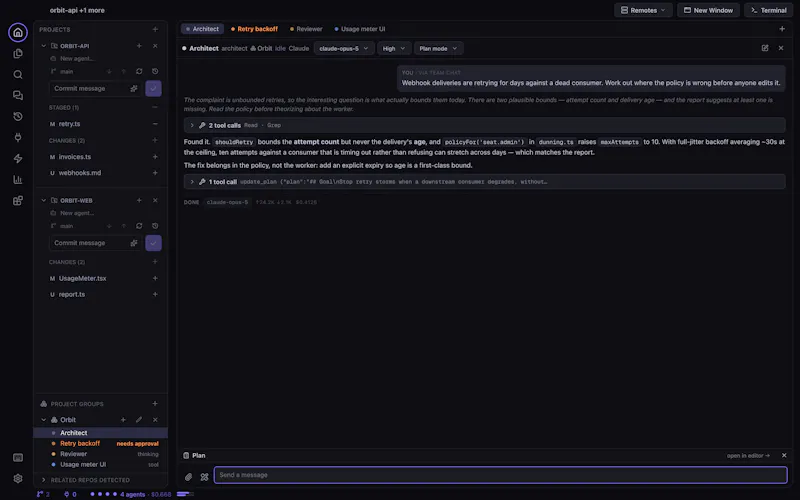Viewport: 800px width, 500px height.
Task: Open the chat conversations sidebar icon
Action: 18,95
